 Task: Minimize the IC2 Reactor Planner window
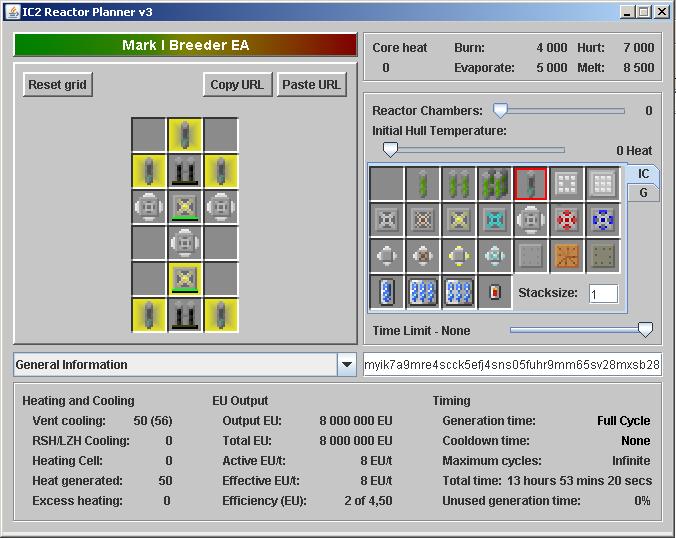(627, 12)
